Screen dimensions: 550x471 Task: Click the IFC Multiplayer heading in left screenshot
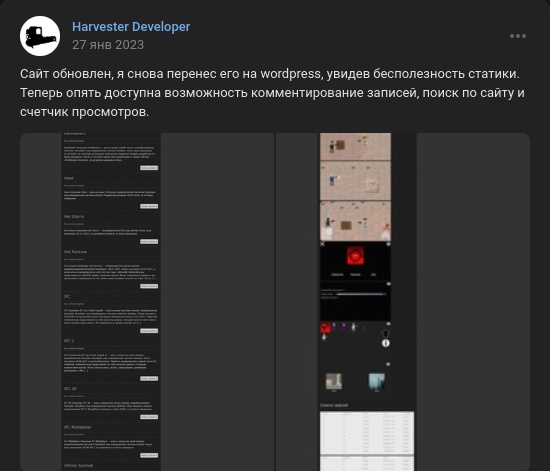[78, 427]
